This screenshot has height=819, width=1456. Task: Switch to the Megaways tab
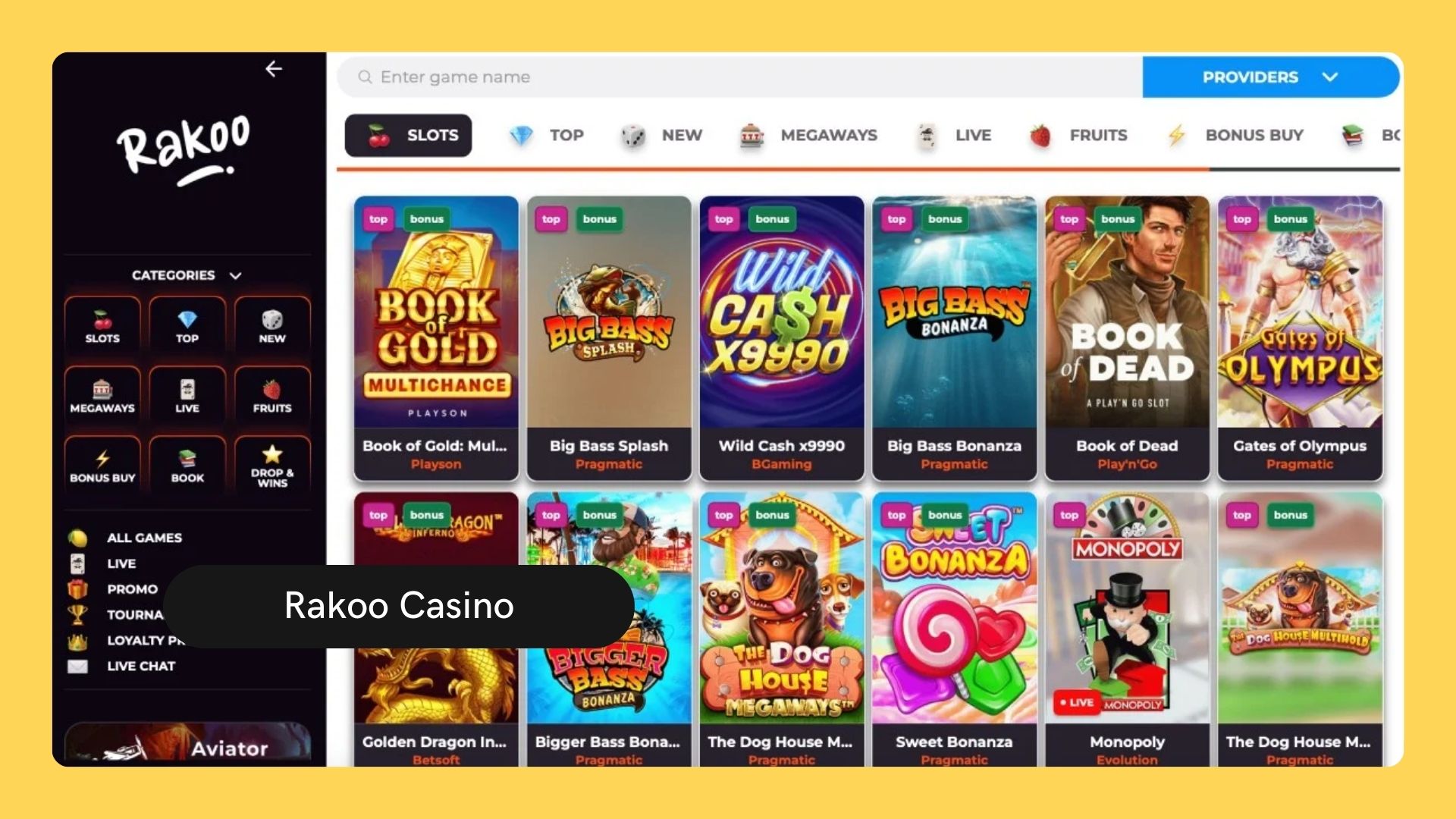pos(808,135)
